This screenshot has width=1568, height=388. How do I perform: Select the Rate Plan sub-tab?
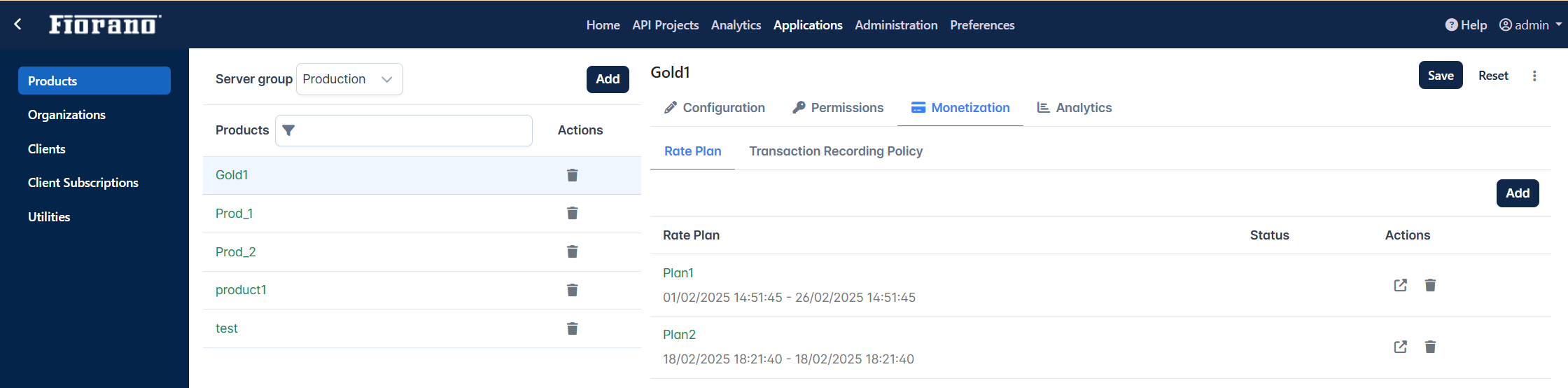pos(692,151)
